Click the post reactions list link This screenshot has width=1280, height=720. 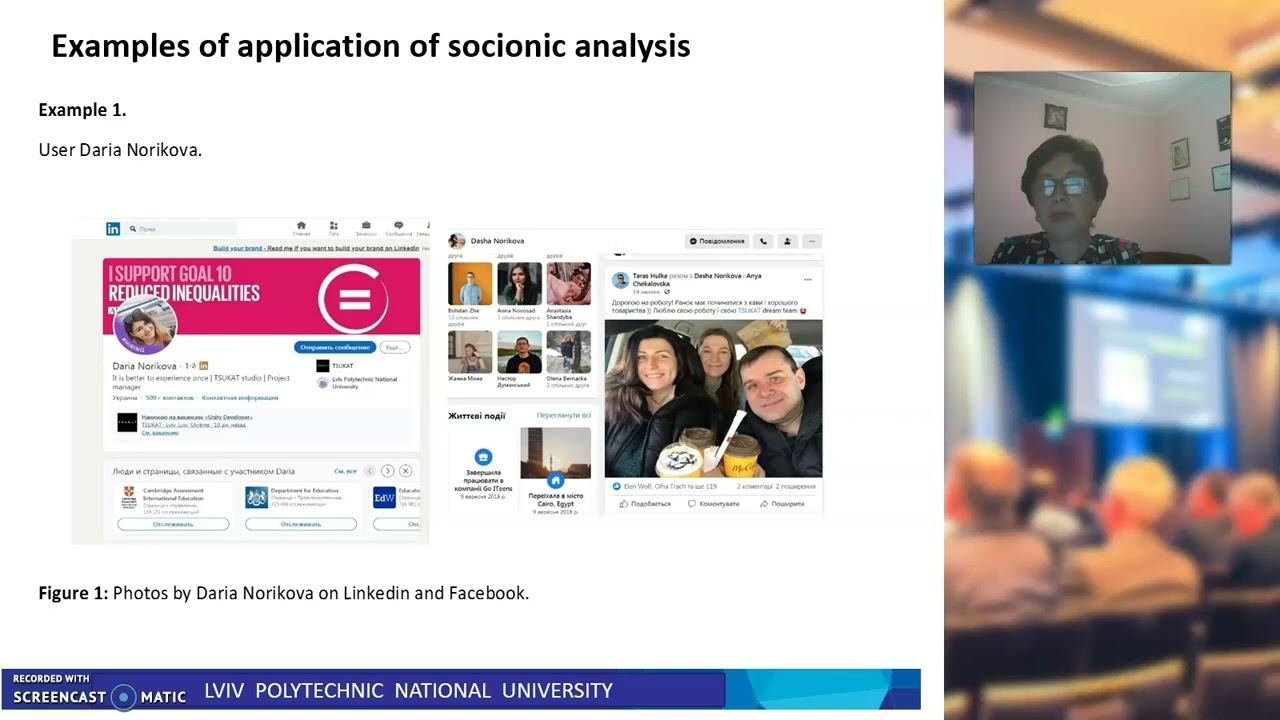coord(664,486)
